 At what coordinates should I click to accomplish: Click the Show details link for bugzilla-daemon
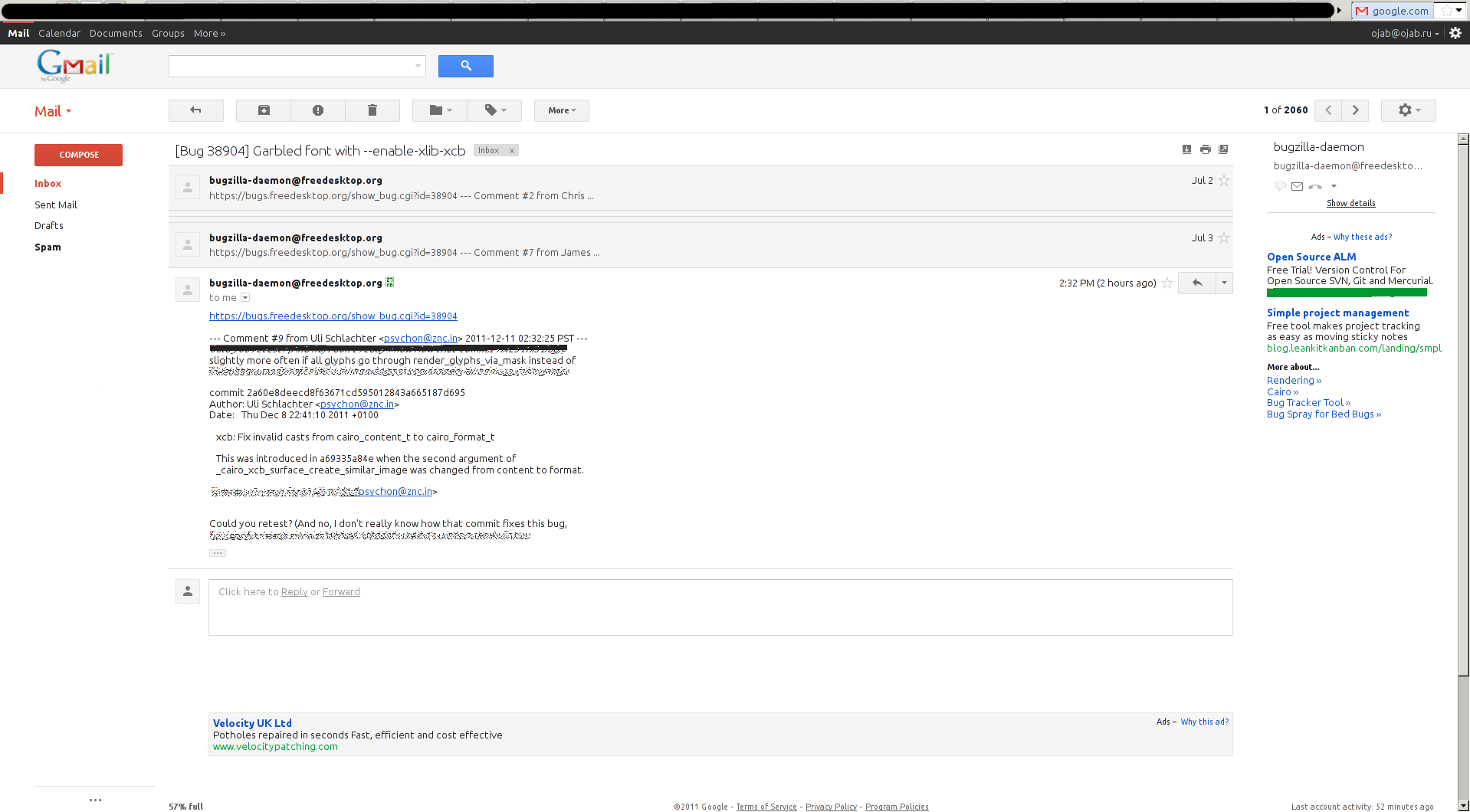point(1350,203)
